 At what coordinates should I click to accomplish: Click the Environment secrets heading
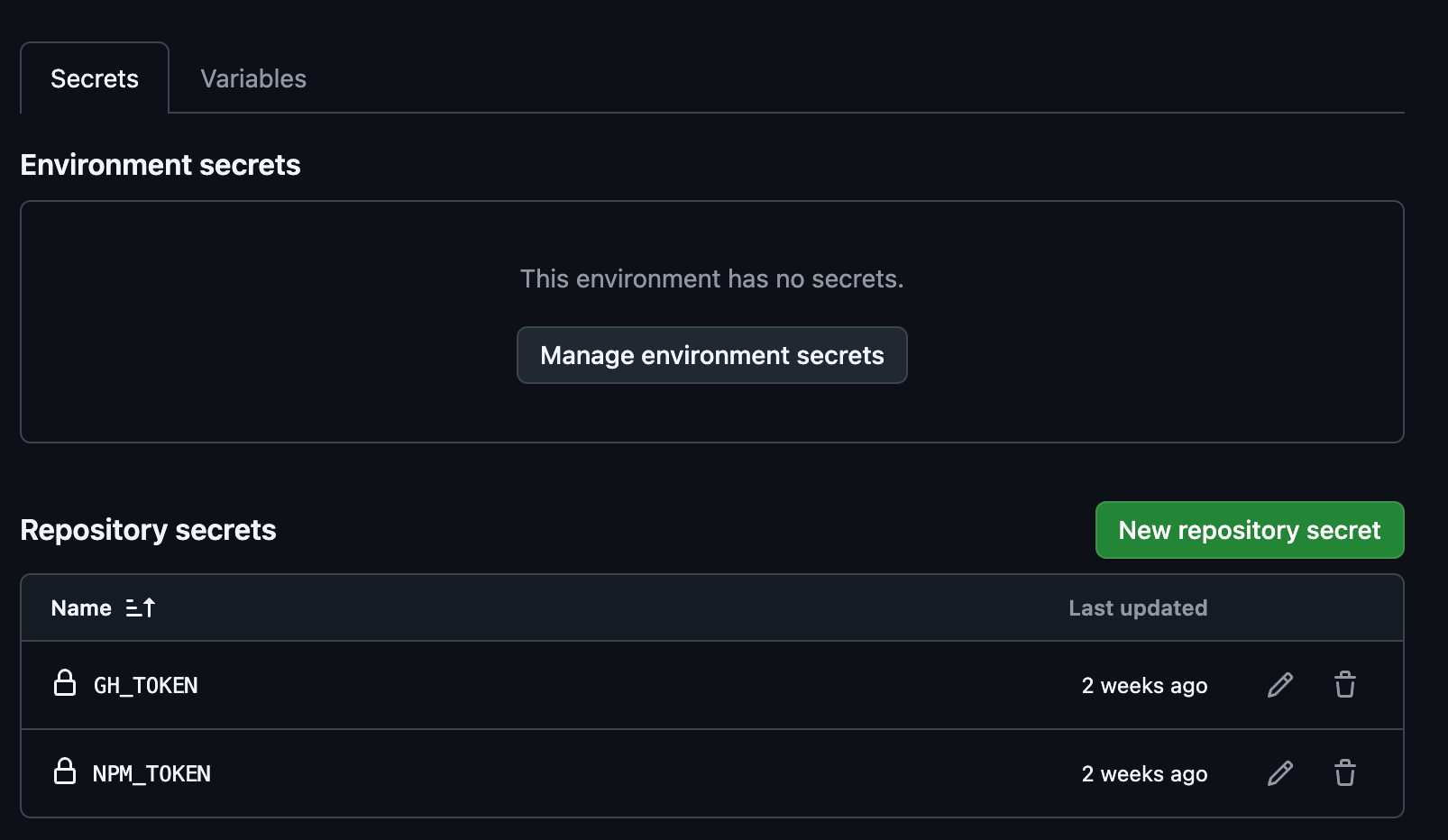pos(160,165)
